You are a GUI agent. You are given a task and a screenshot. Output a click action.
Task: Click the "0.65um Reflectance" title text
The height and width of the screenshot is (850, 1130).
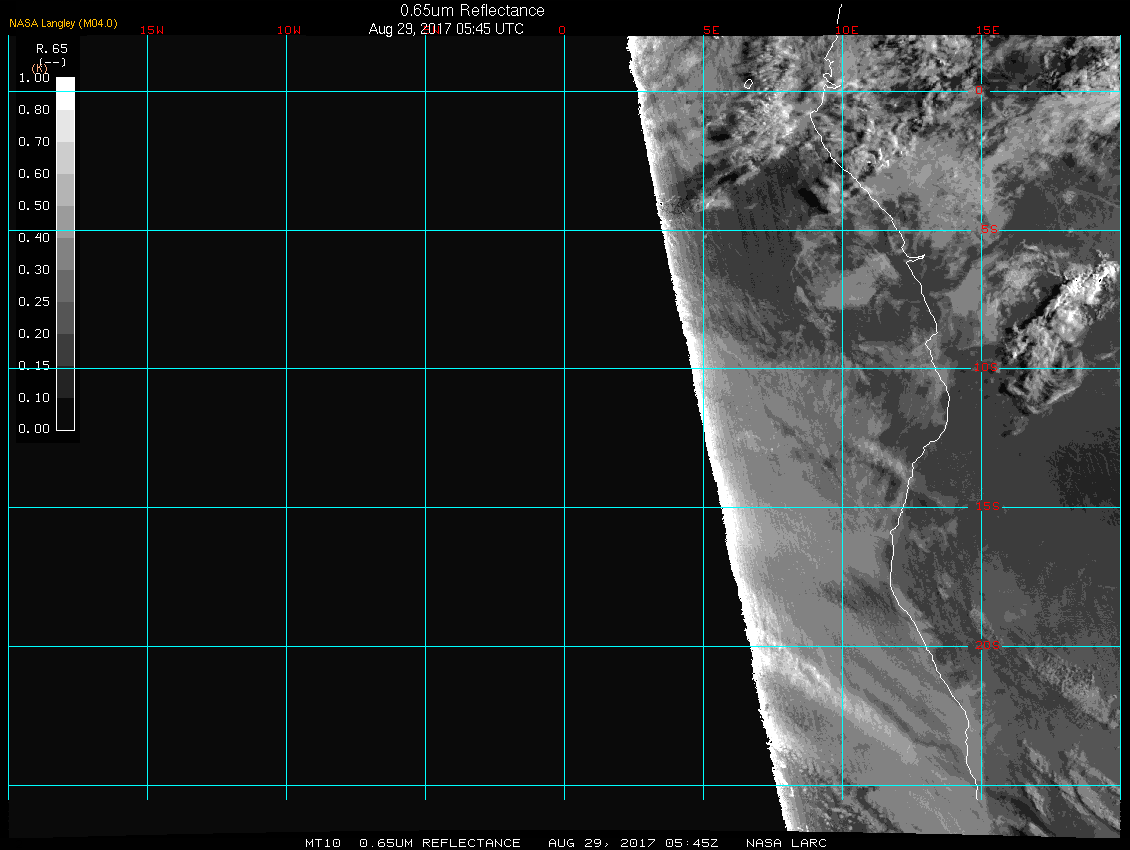pos(472,11)
